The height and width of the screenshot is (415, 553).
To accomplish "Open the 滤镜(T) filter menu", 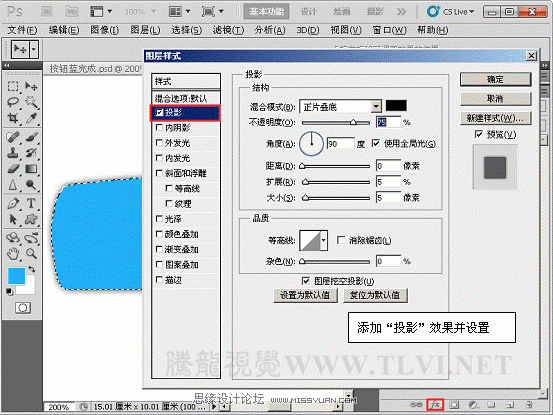I will (x=228, y=30).
